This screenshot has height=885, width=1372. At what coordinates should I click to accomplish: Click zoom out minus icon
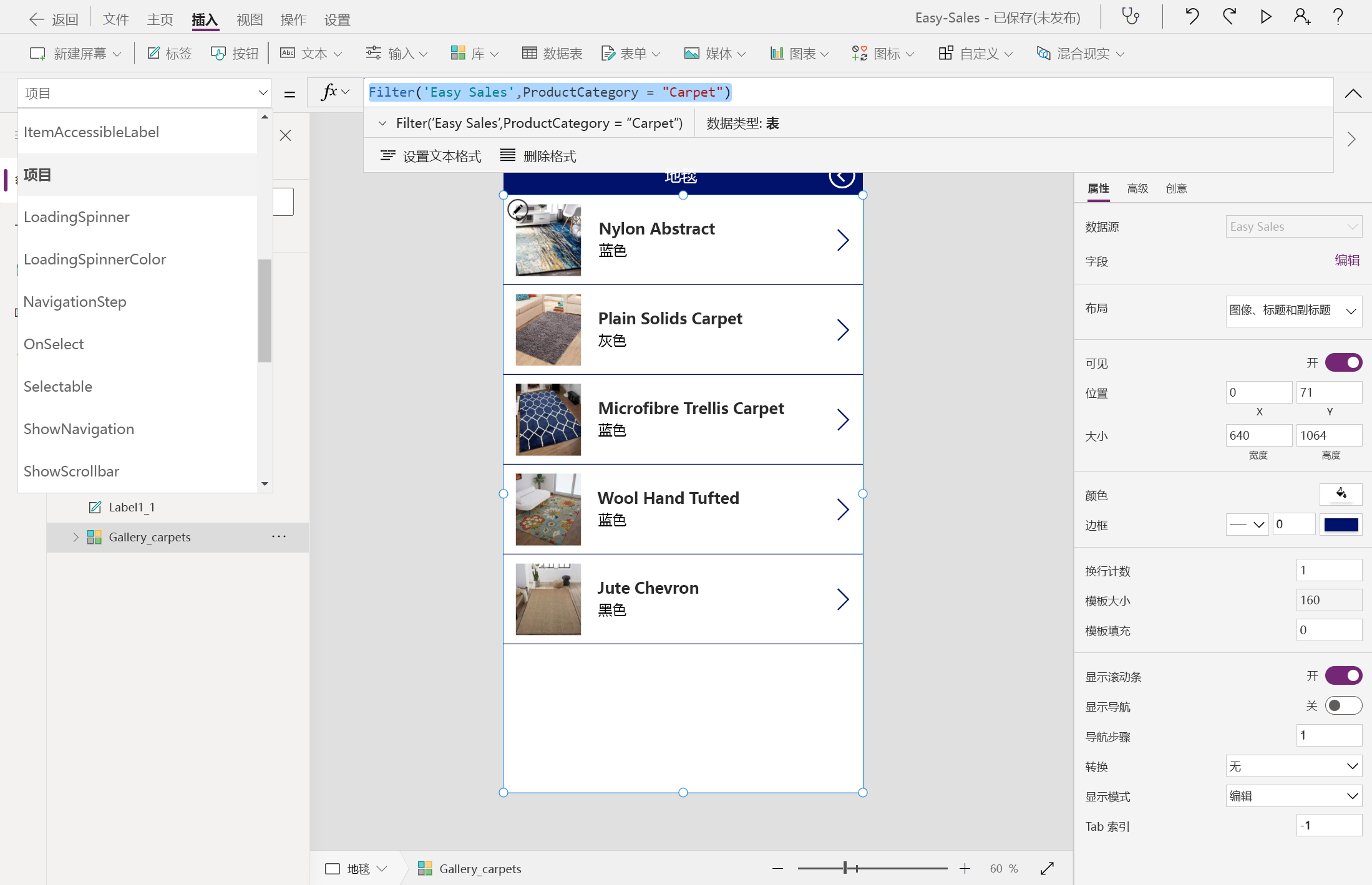pyautogui.click(x=777, y=868)
